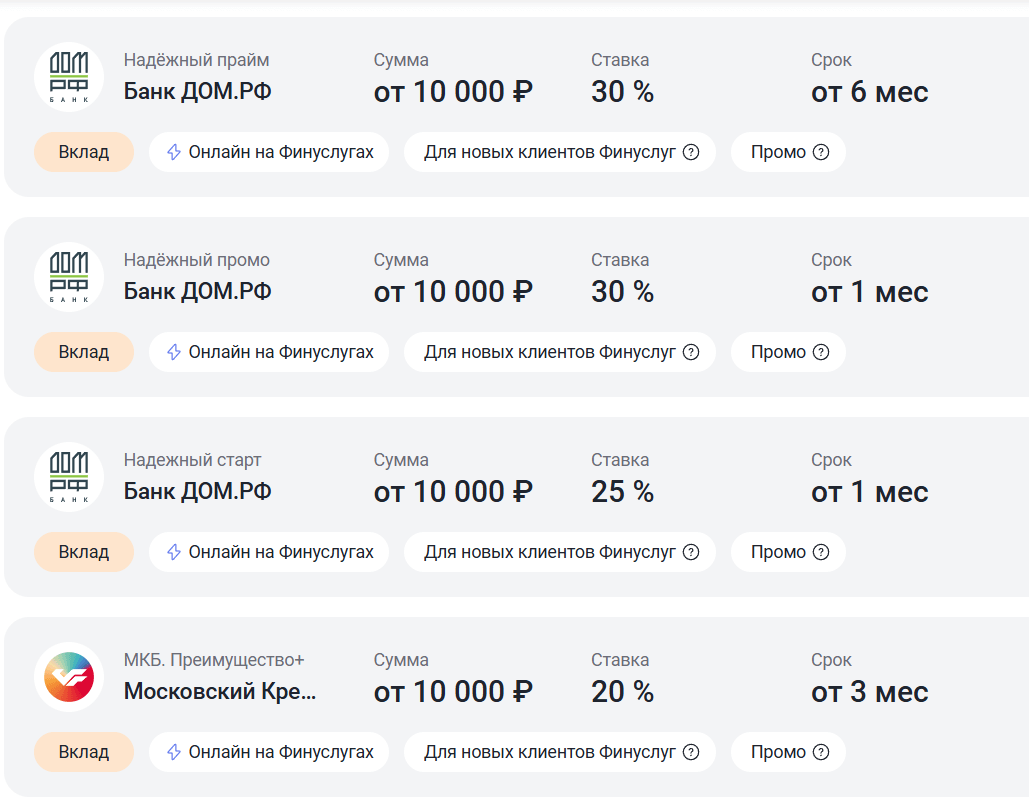Image resolution: width=1029 pixels, height=801 pixels.
Task: Click the Сумма label on Надёжный прайм card
Action: point(401,60)
